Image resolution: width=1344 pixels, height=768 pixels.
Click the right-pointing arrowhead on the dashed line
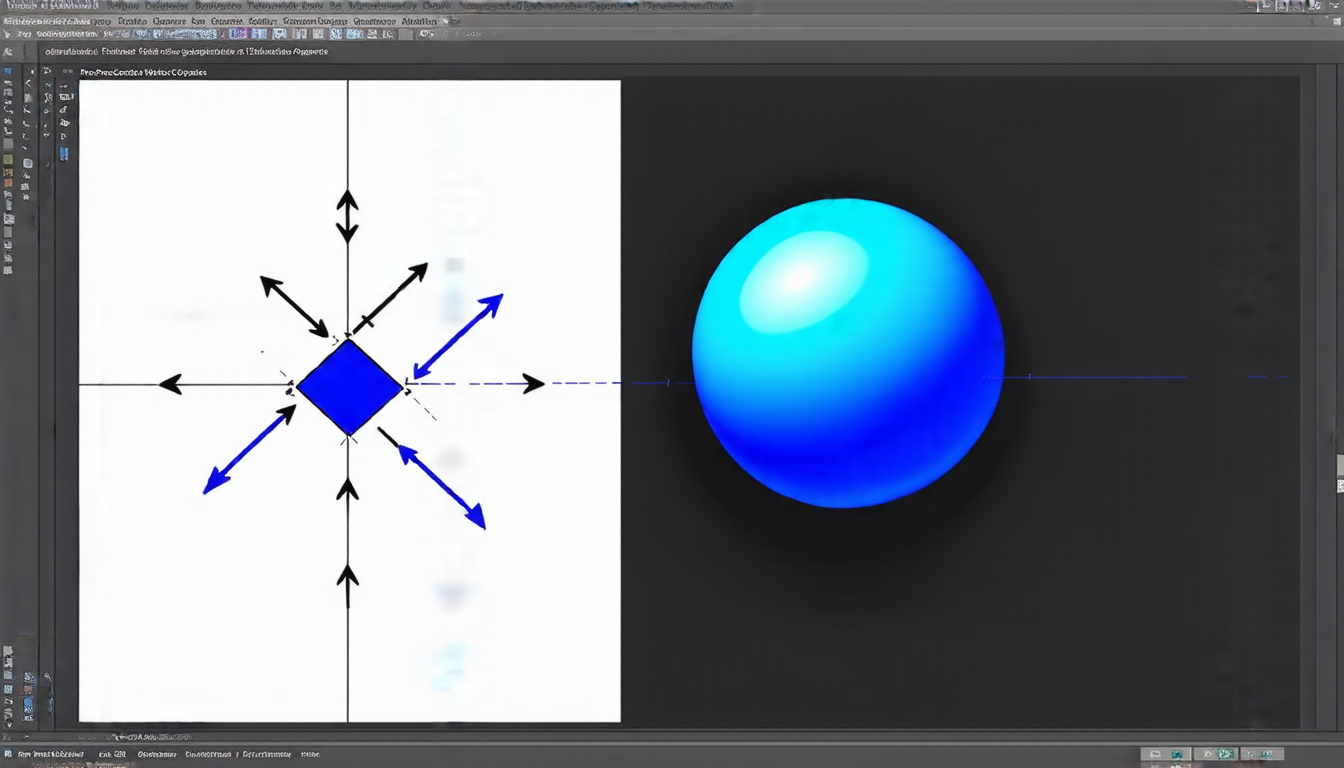click(x=534, y=384)
